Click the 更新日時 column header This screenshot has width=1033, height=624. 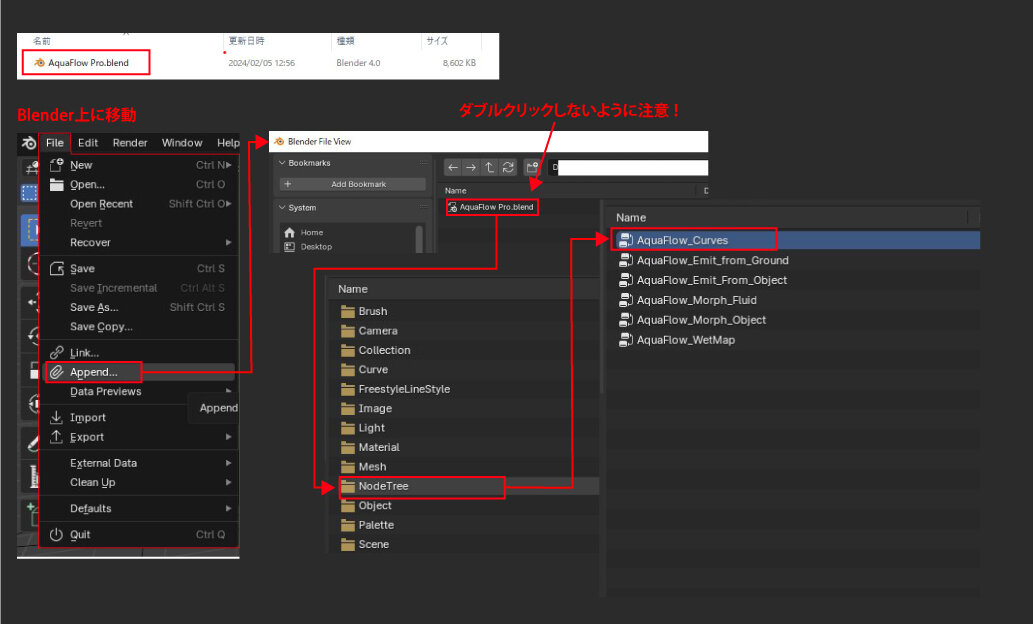click(x=246, y=41)
